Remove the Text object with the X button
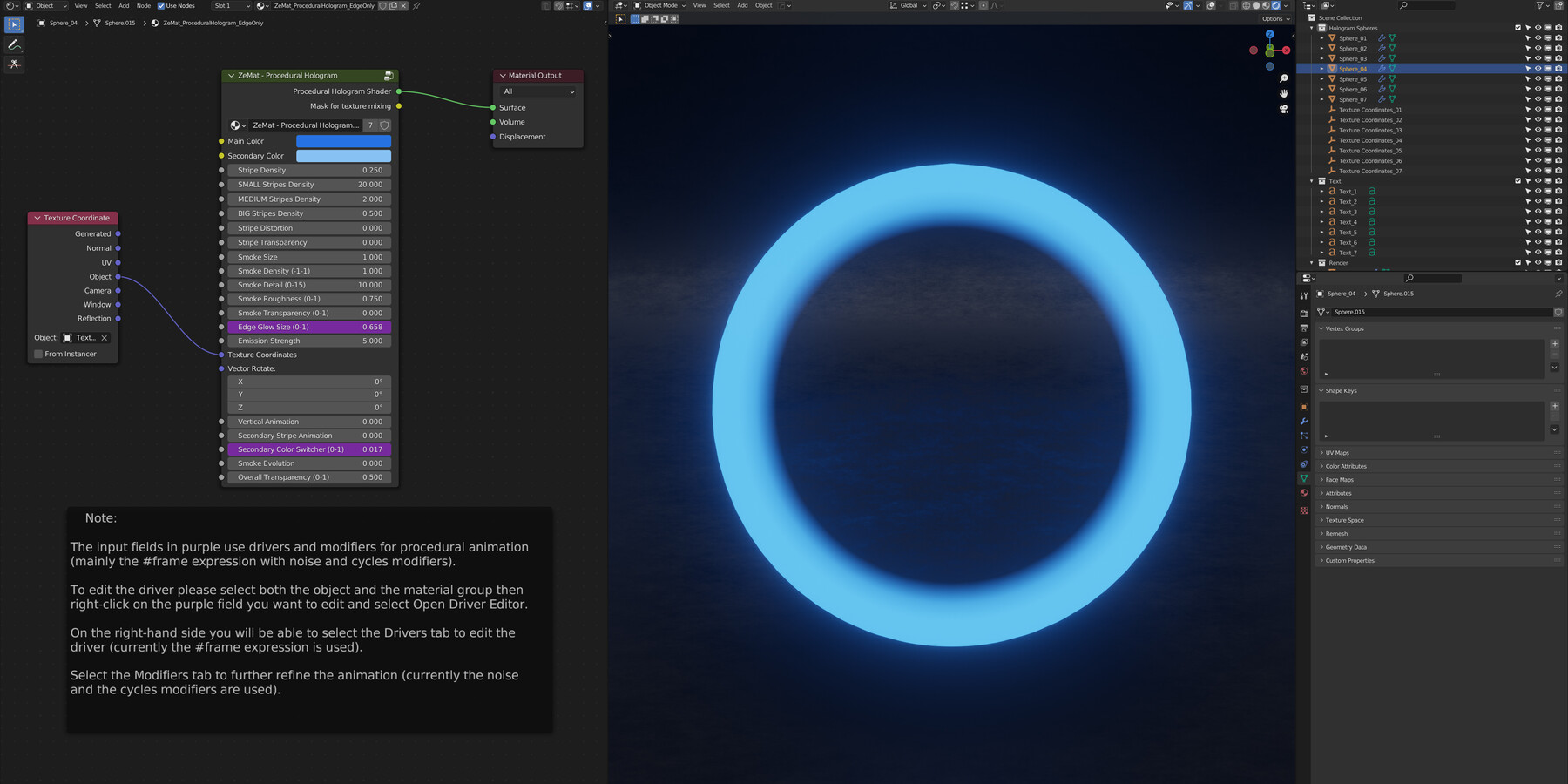Screen dimensions: 1568x784 [x=104, y=337]
